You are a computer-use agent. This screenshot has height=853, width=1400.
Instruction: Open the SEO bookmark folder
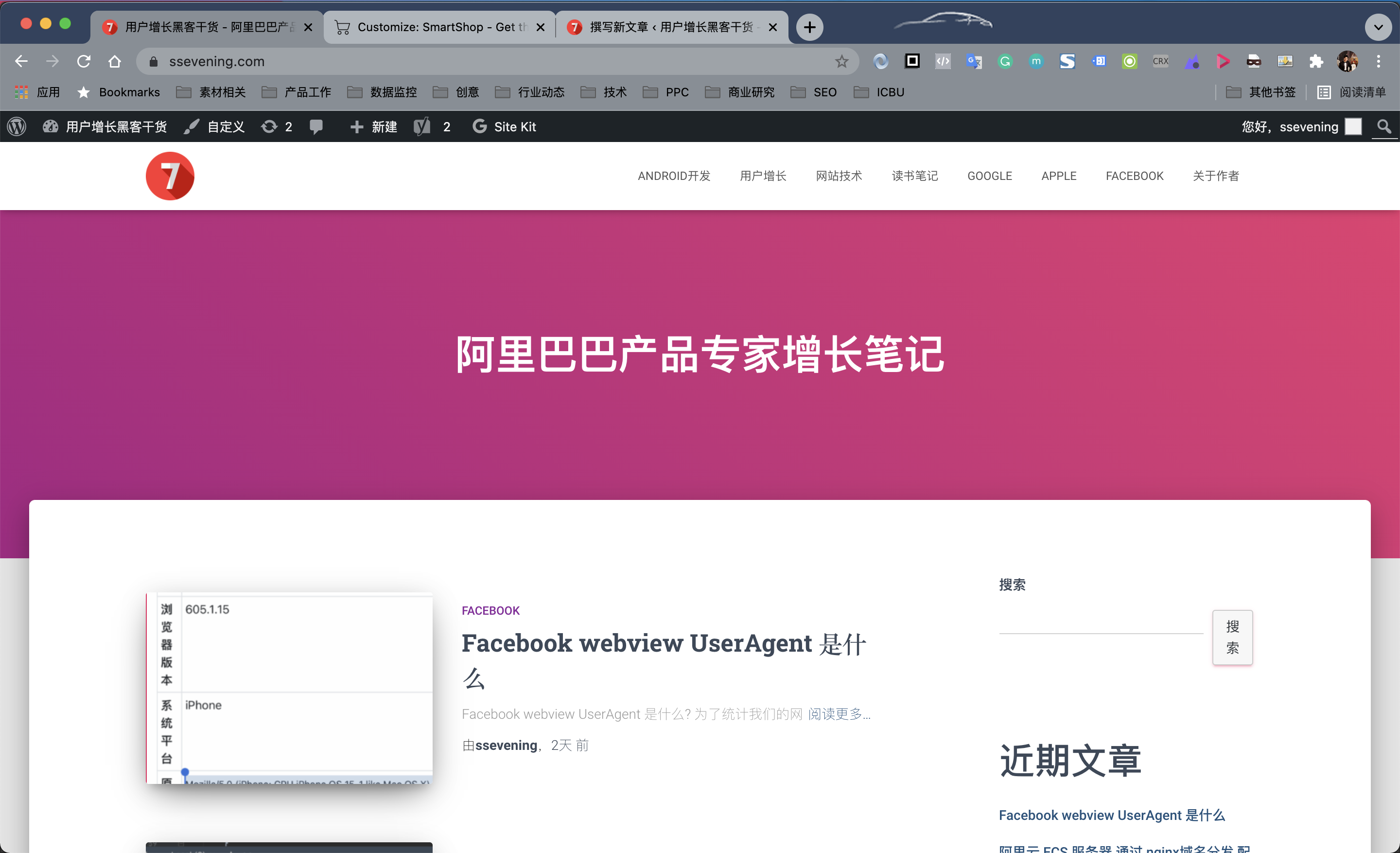point(814,92)
